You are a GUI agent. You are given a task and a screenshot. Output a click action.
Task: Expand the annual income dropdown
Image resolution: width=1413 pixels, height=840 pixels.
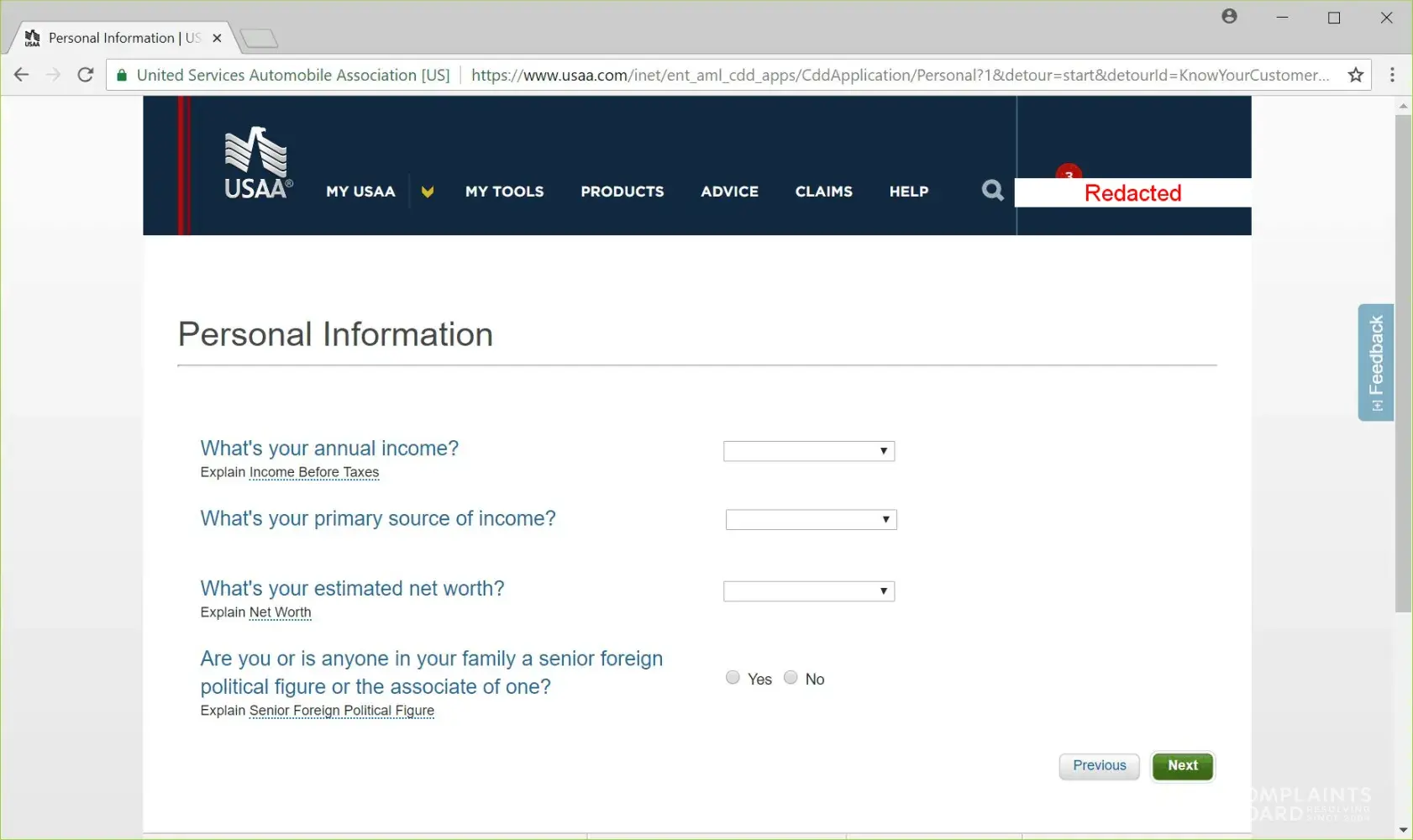(x=809, y=451)
